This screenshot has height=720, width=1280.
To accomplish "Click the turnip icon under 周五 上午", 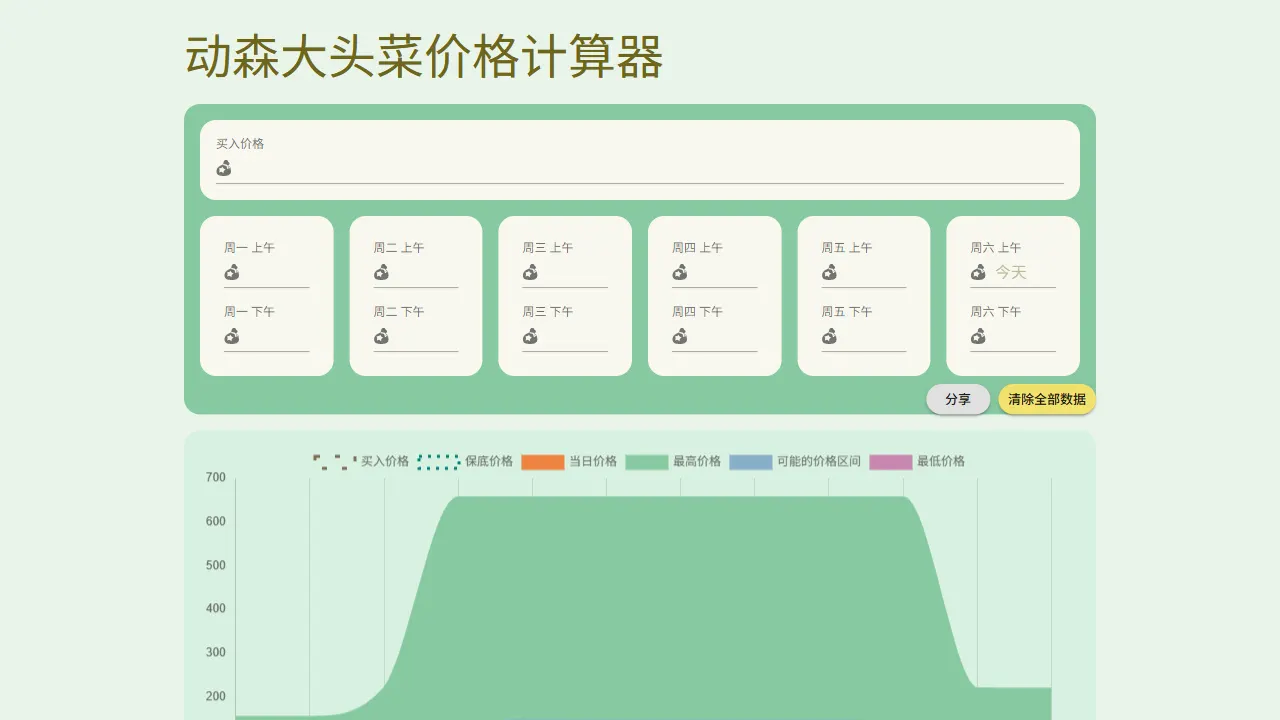I will tap(829, 272).
